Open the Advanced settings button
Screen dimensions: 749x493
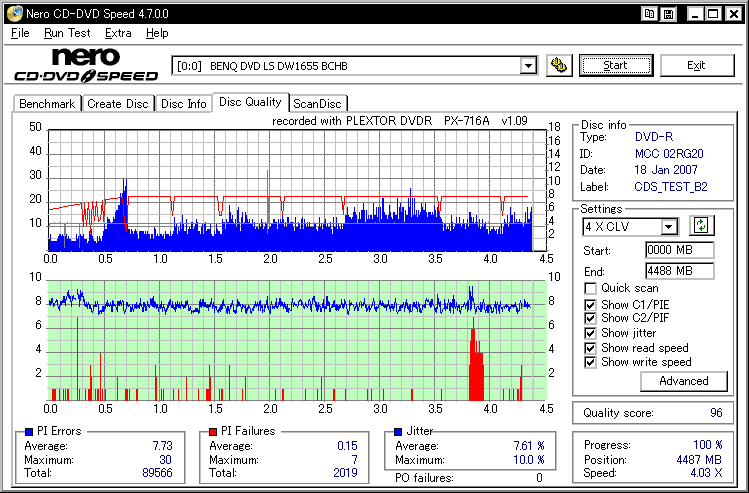[683, 381]
